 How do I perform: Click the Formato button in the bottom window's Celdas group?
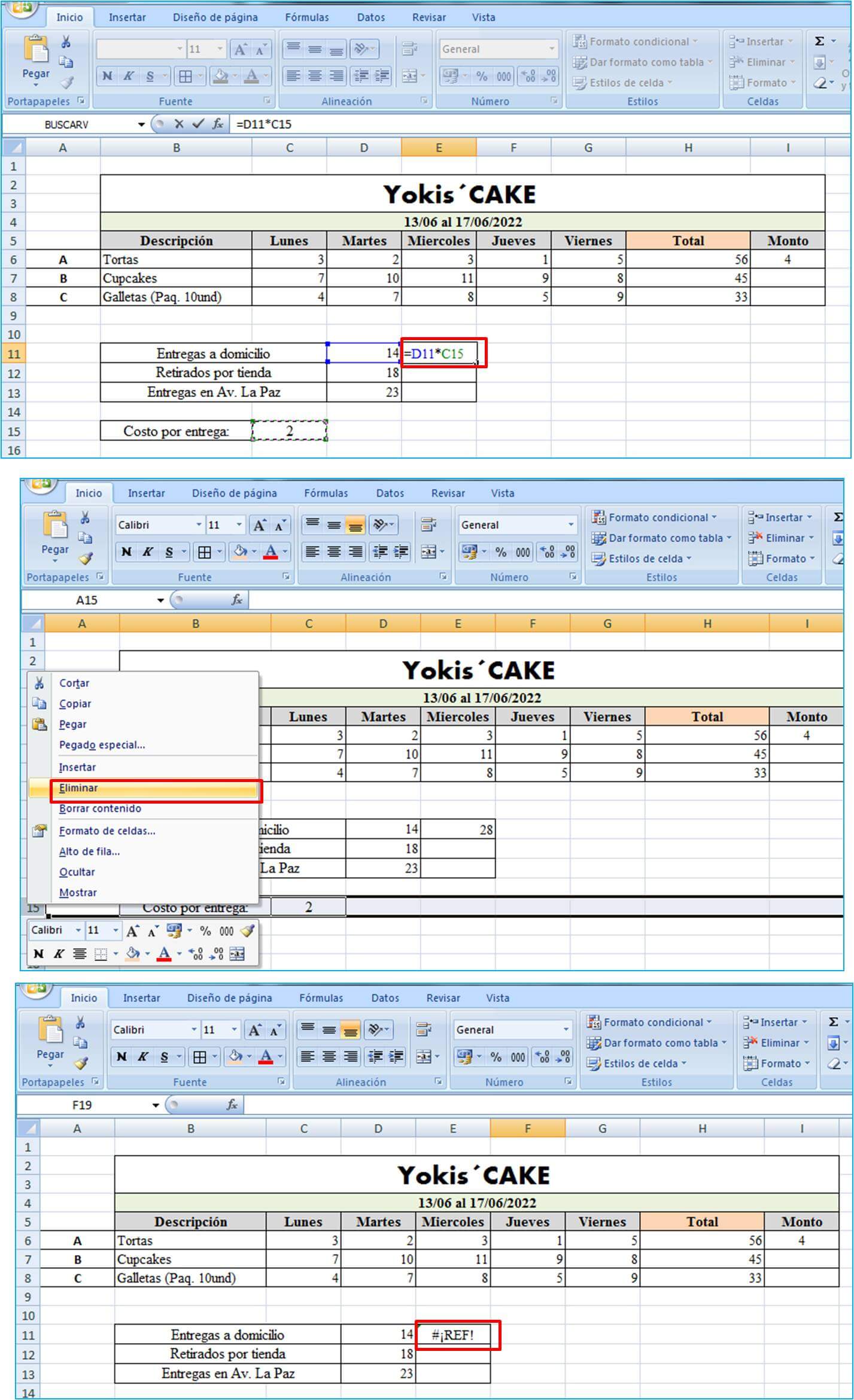click(776, 1063)
